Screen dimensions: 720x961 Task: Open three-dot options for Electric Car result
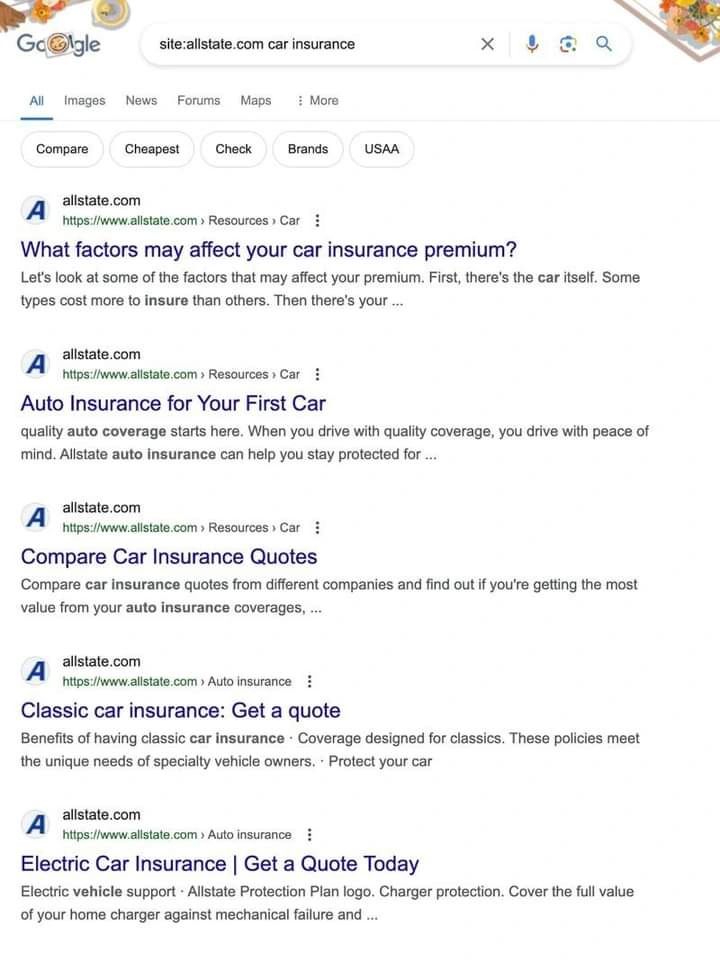[309, 835]
